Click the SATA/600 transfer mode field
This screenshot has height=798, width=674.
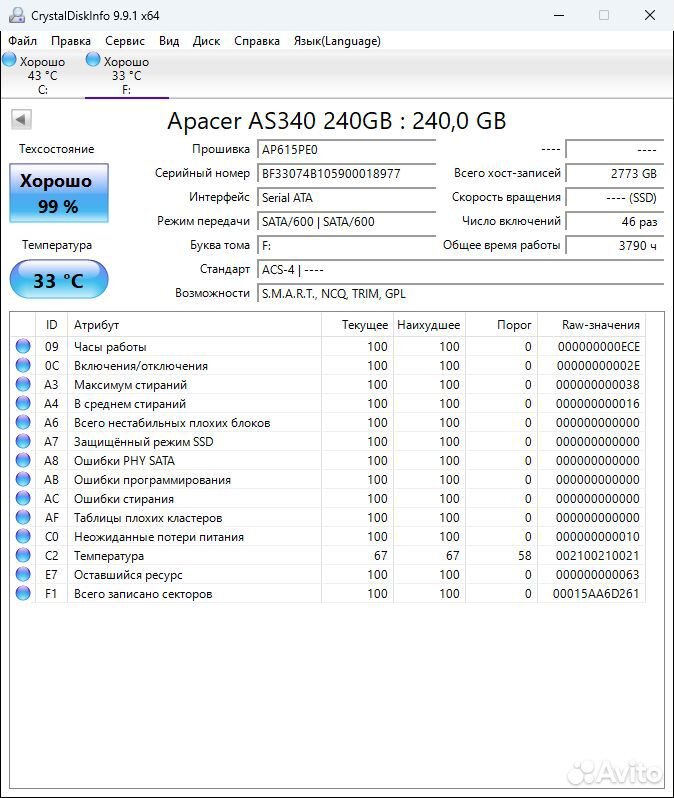347,221
